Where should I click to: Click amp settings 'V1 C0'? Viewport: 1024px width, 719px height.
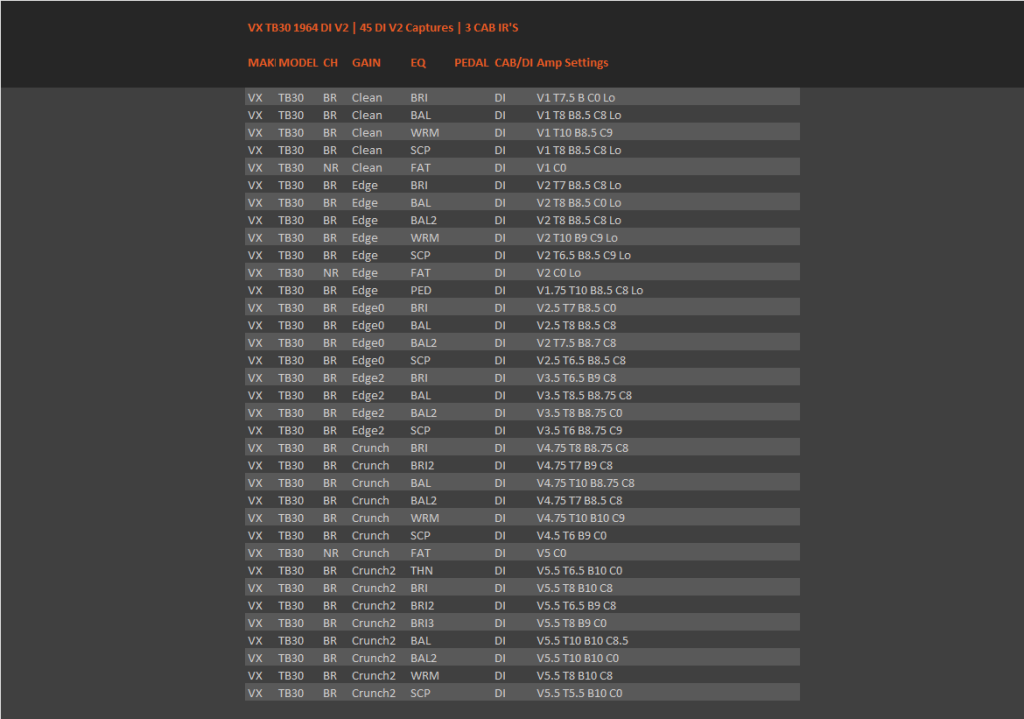tap(552, 168)
